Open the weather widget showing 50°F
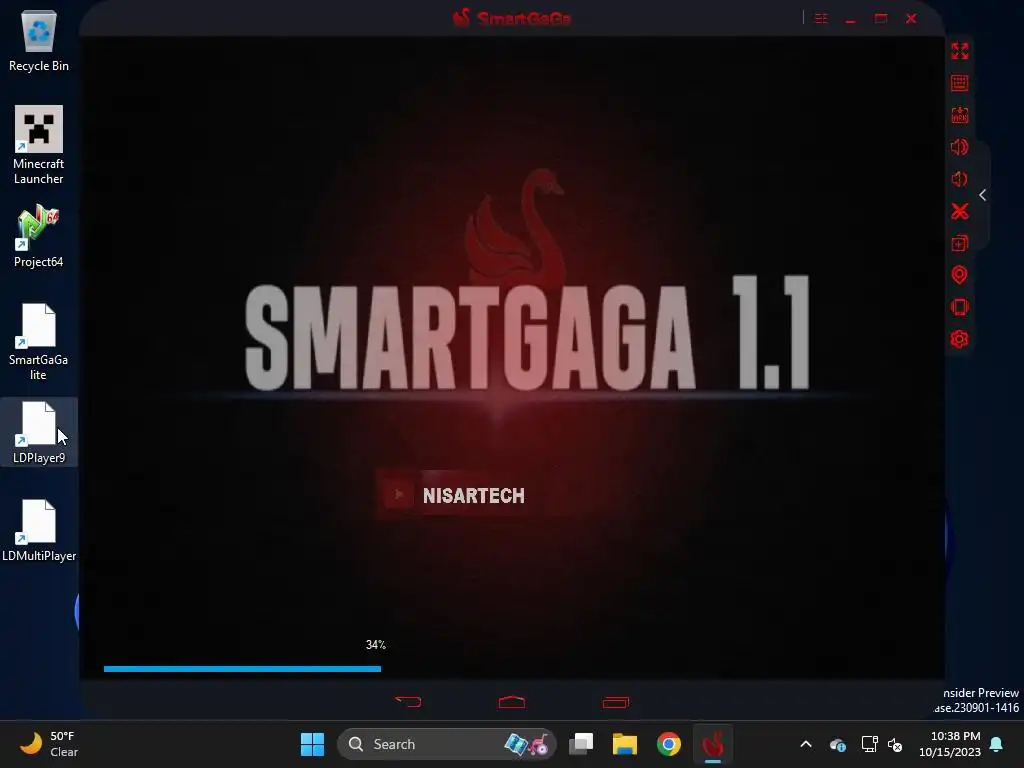Image resolution: width=1024 pixels, height=768 pixels. point(49,744)
